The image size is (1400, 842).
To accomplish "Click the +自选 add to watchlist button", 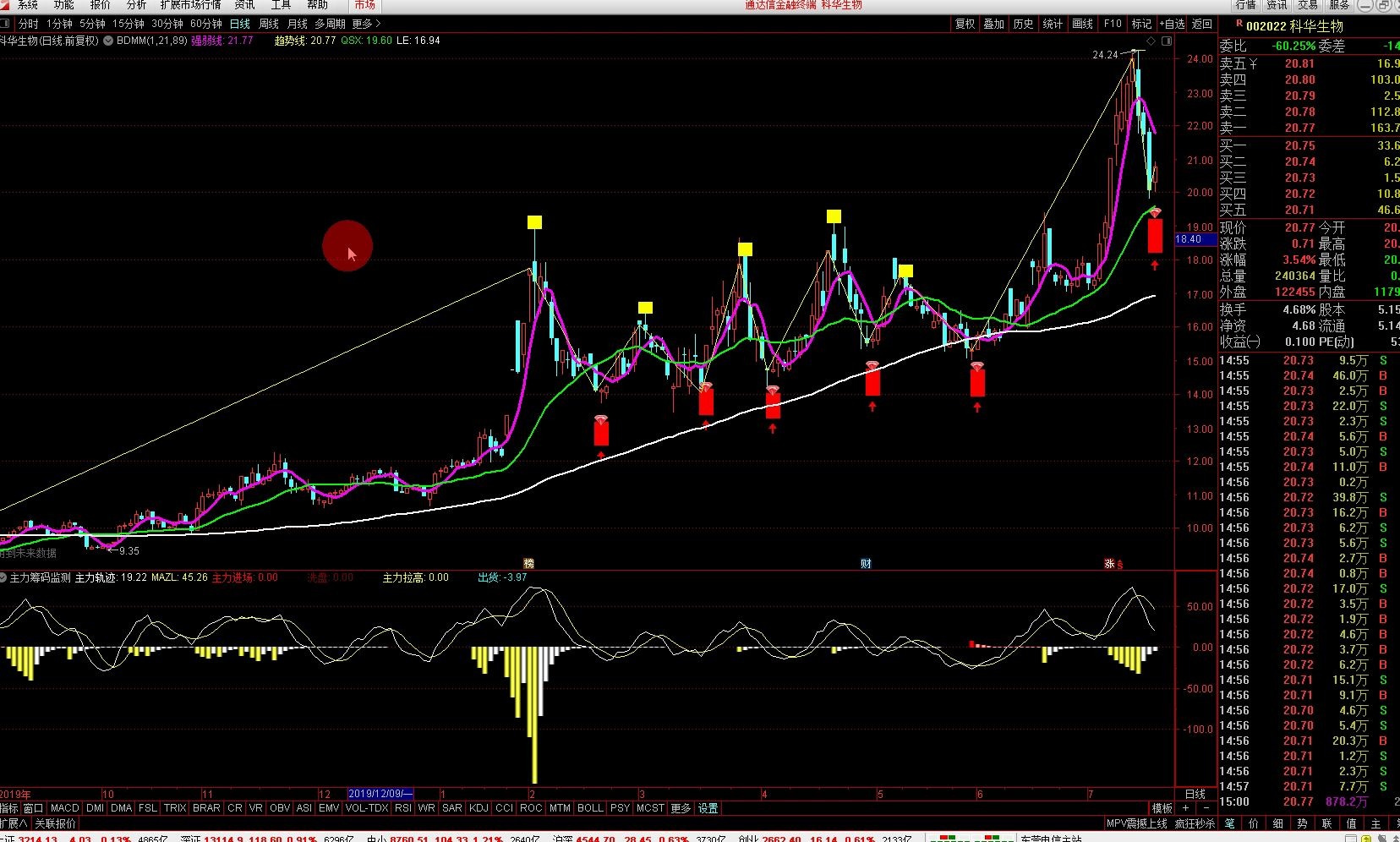I will (x=1172, y=24).
